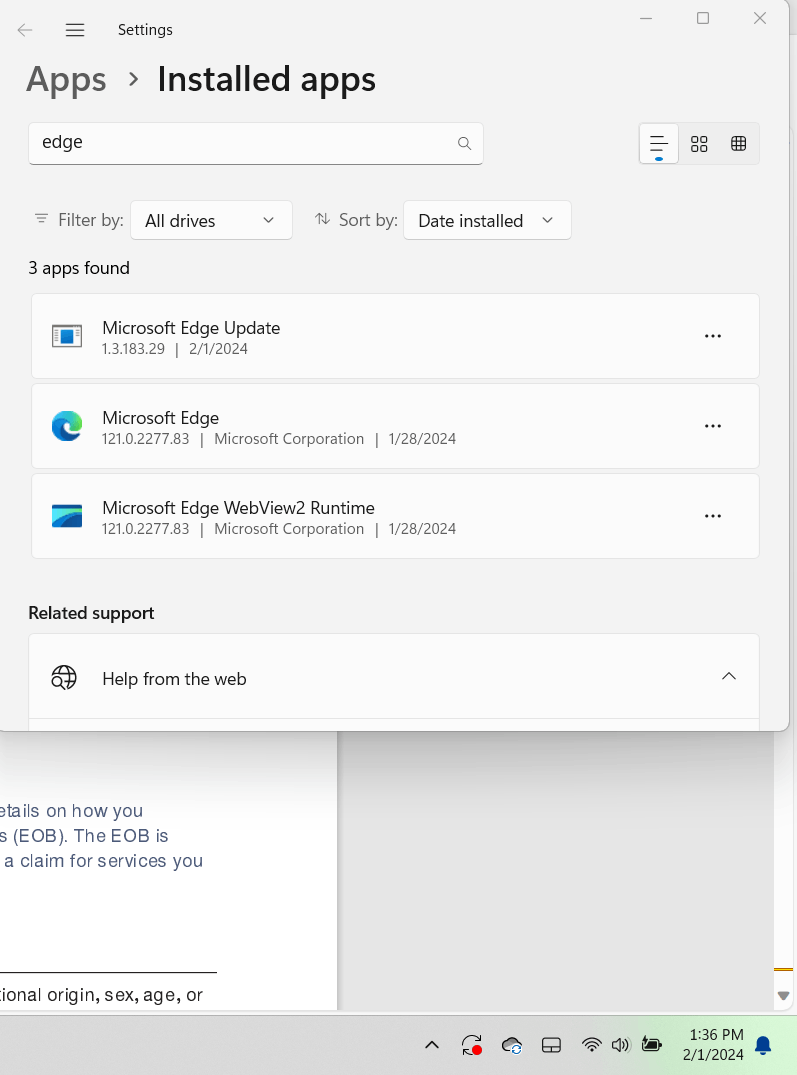Open more options for Microsoft Edge
The width and height of the screenshot is (797, 1075).
coord(713,426)
